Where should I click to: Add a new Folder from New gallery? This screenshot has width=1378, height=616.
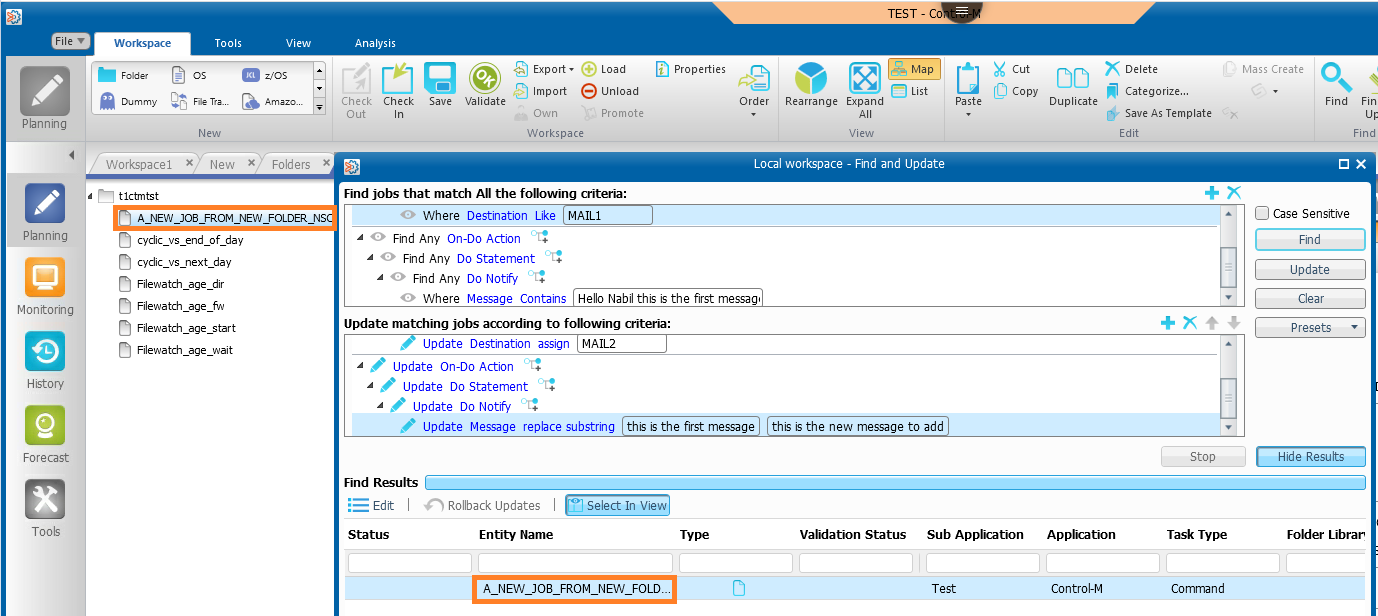(124, 75)
